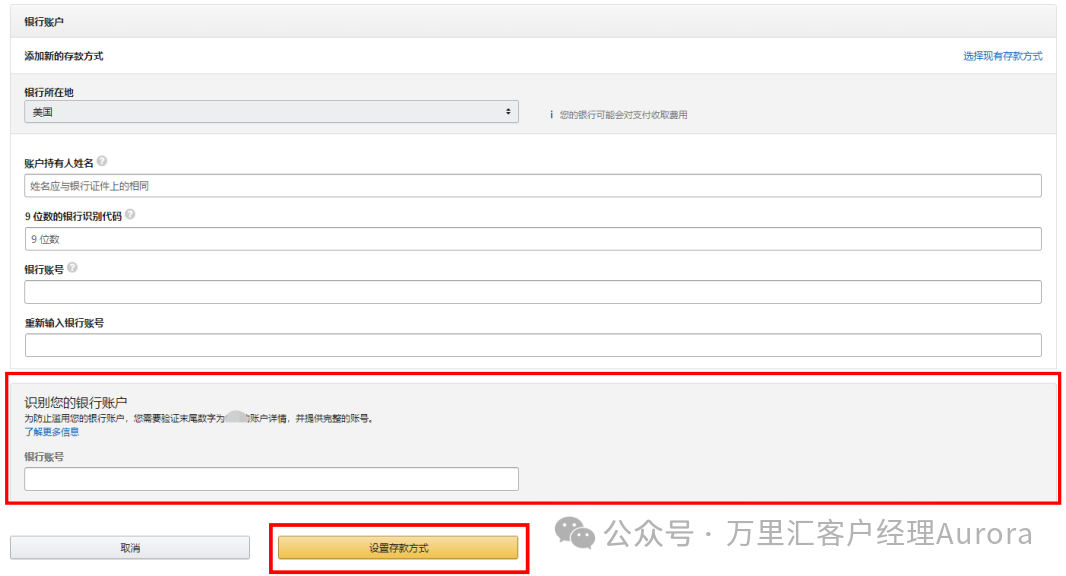
Task: Click help icon next to 9 位数的银行识别代码
Action: pos(130,215)
